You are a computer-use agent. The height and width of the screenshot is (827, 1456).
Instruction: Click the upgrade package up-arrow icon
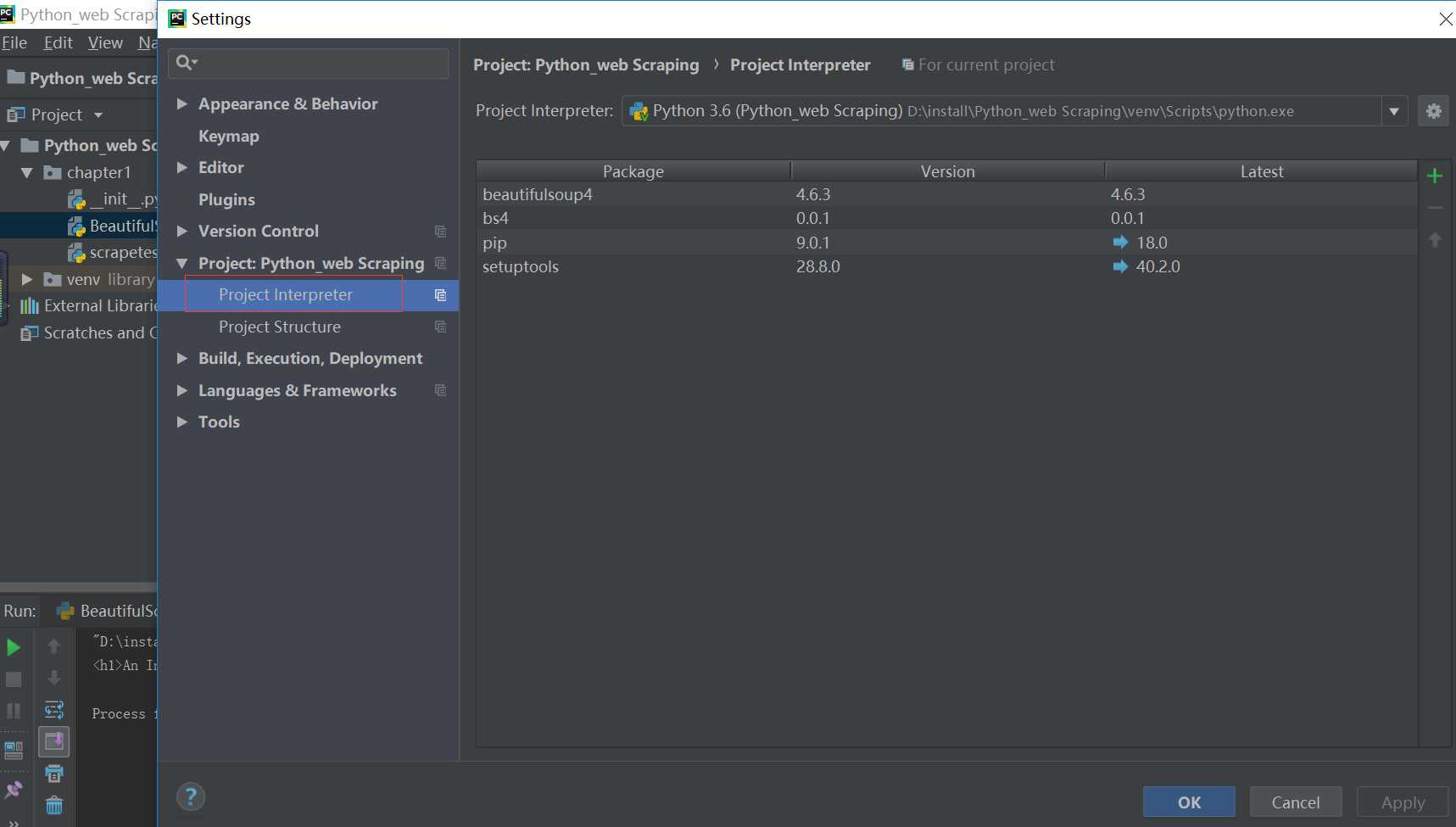point(1435,240)
